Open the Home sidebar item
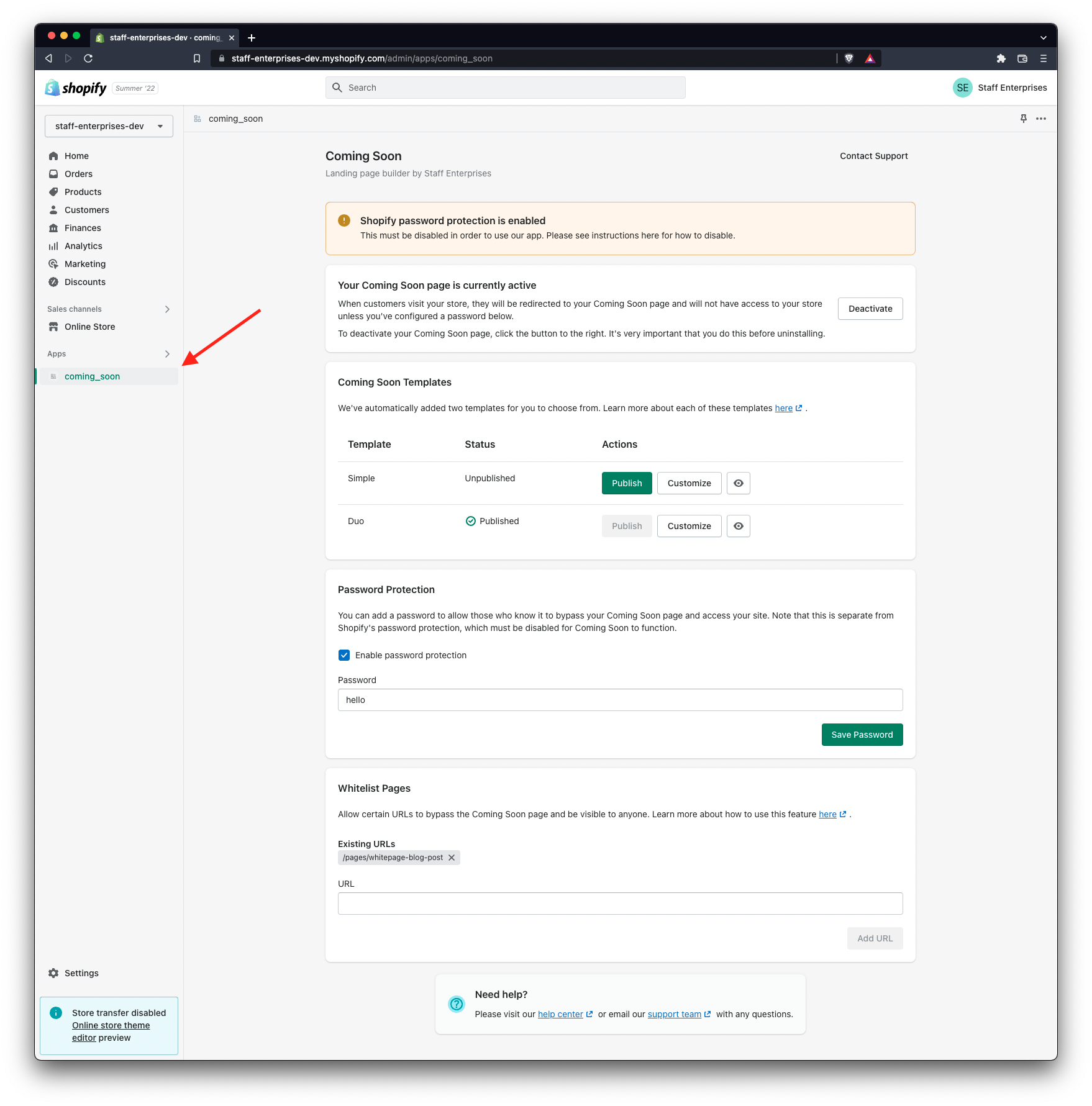 coord(76,156)
